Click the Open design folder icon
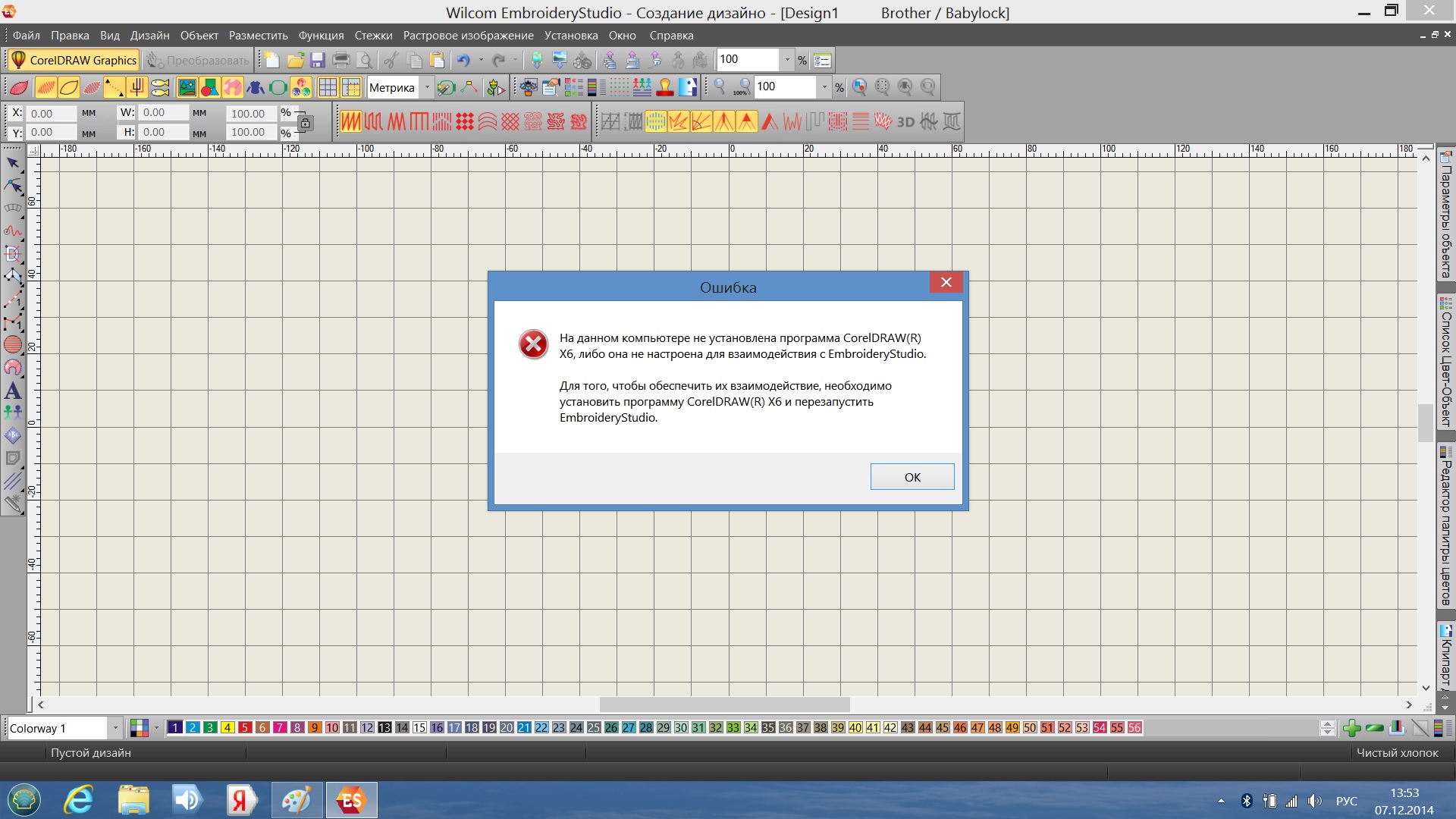The width and height of the screenshot is (1456, 819). pos(295,61)
